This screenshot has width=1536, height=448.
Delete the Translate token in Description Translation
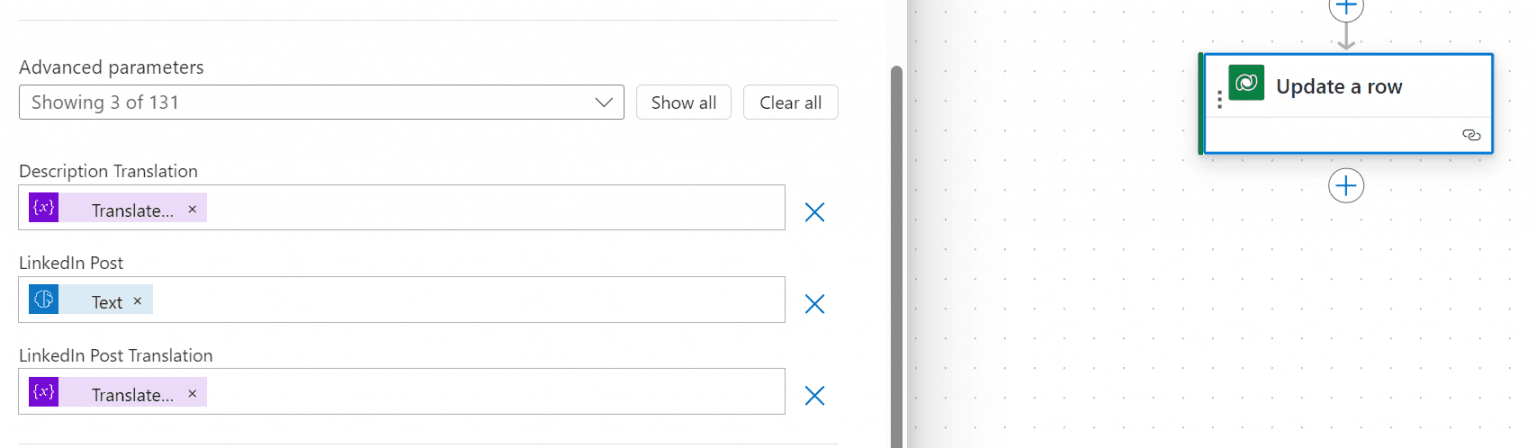point(192,209)
